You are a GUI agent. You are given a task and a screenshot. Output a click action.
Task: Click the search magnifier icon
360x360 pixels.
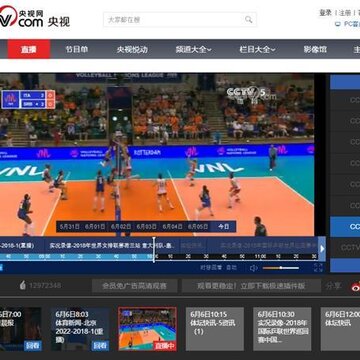tap(249, 20)
